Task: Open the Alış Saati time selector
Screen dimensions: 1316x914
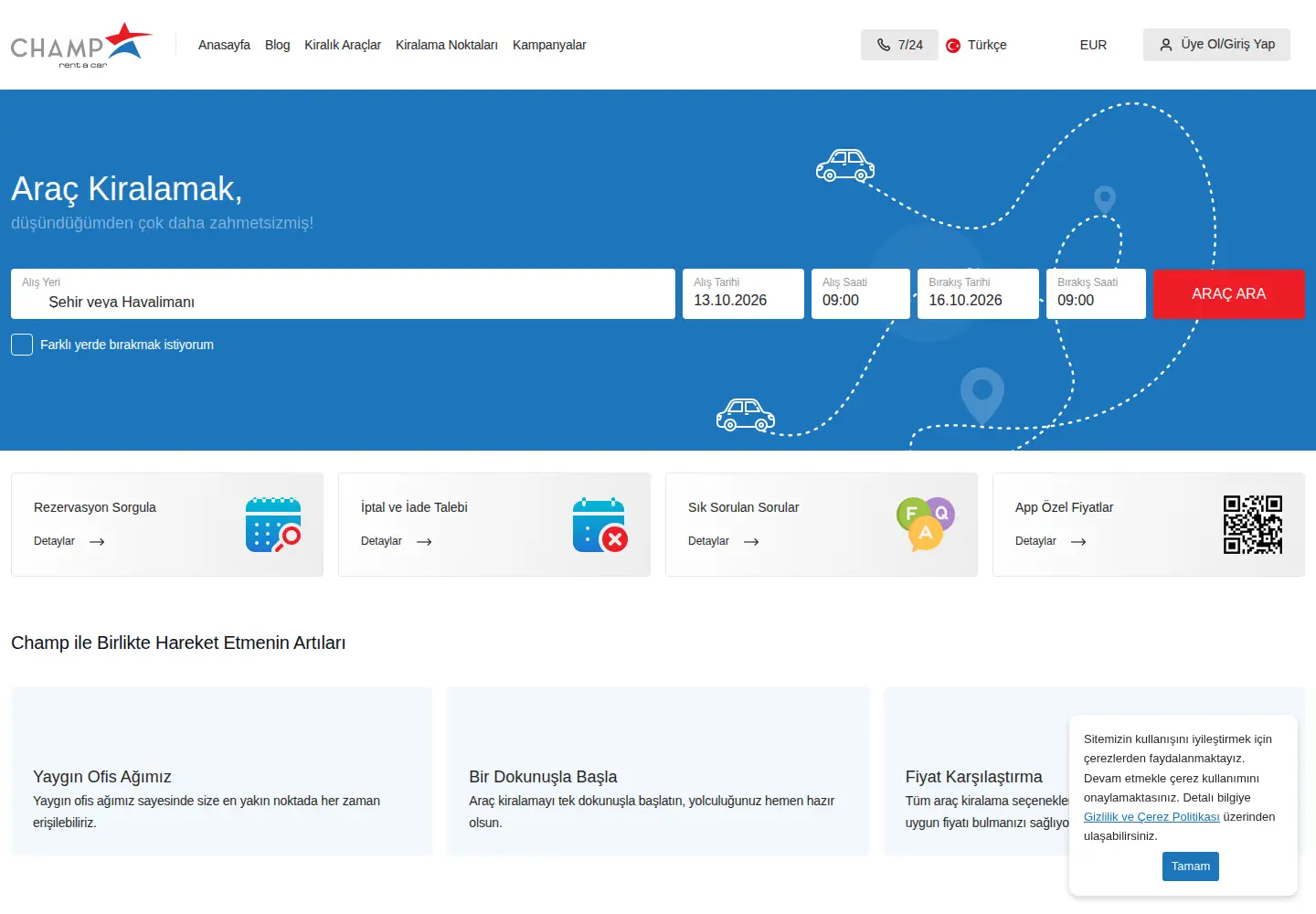Action: point(861,293)
